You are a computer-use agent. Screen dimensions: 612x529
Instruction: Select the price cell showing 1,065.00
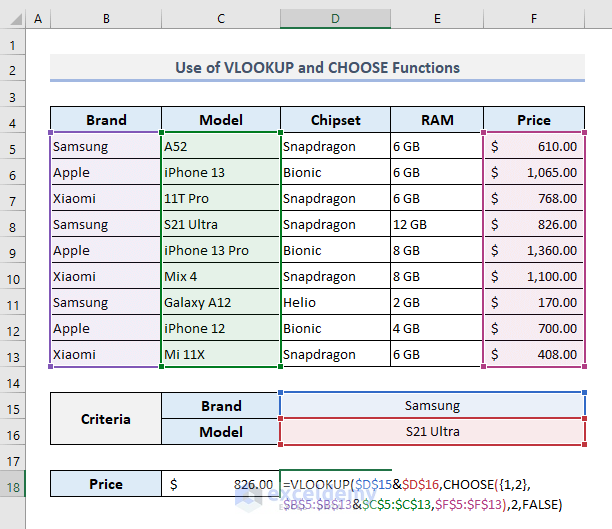(534, 172)
